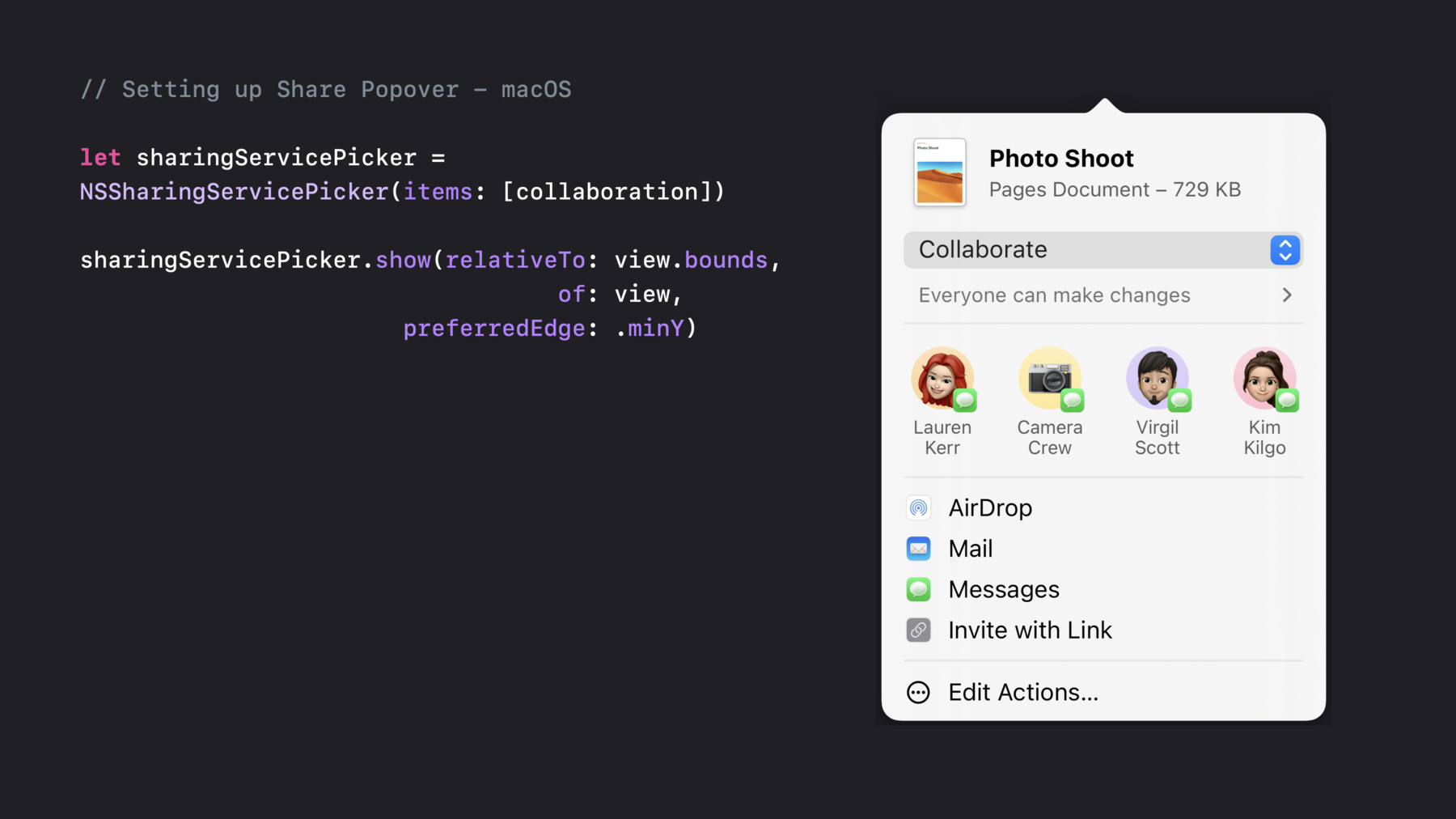Select the Camera Crew group avatar
This screenshot has height=819, width=1456.
pos(1050,378)
